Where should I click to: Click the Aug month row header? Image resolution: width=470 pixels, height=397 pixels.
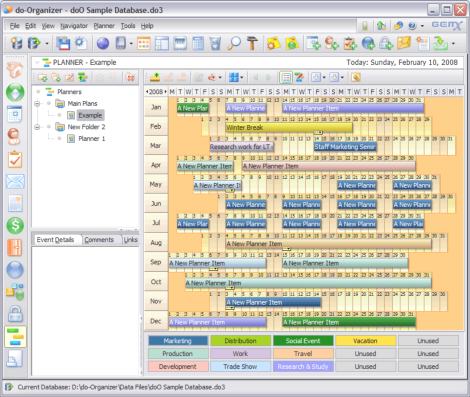coord(156,243)
